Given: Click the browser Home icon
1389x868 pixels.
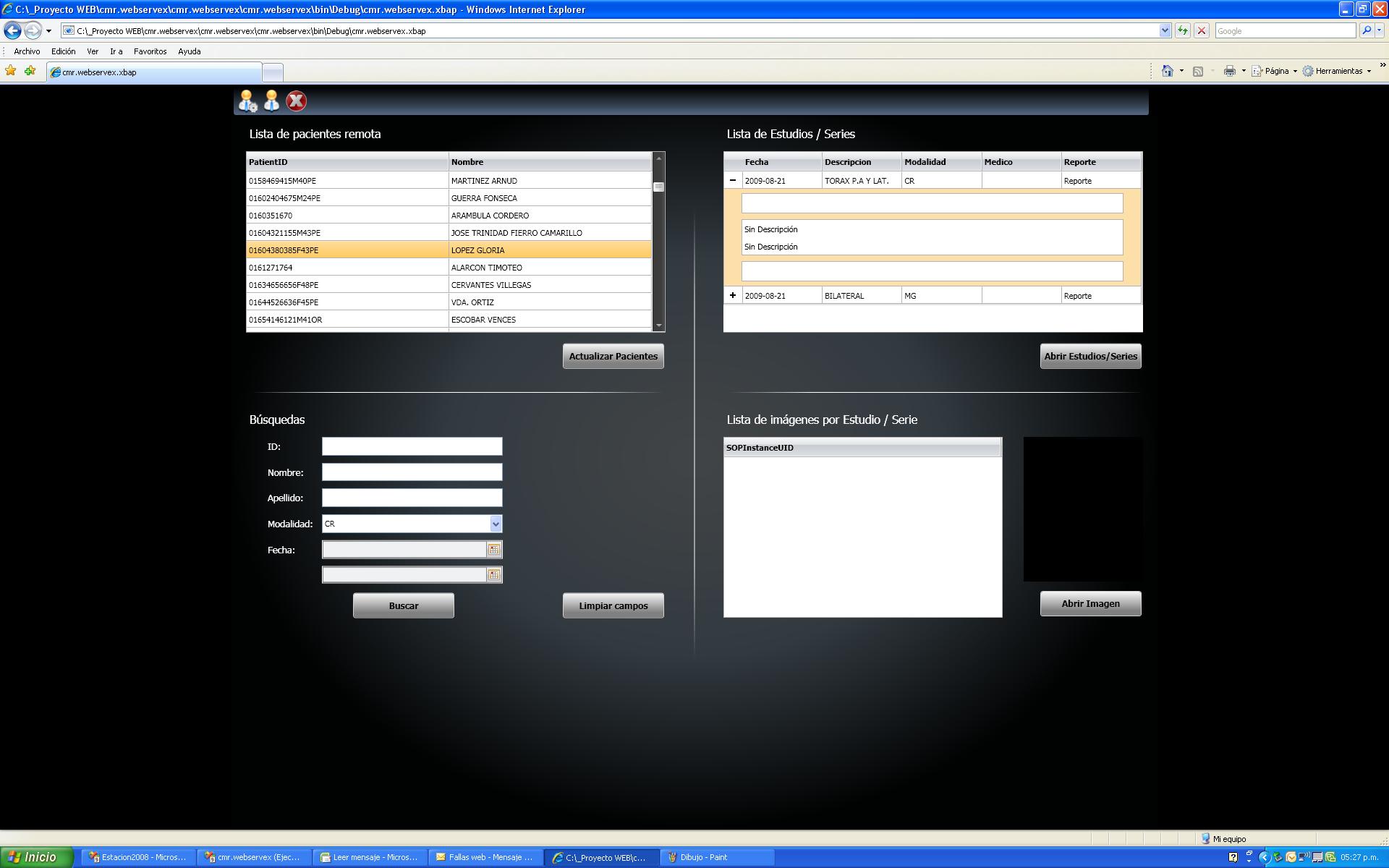Looking at the screenshot, I should [1167, 71].
